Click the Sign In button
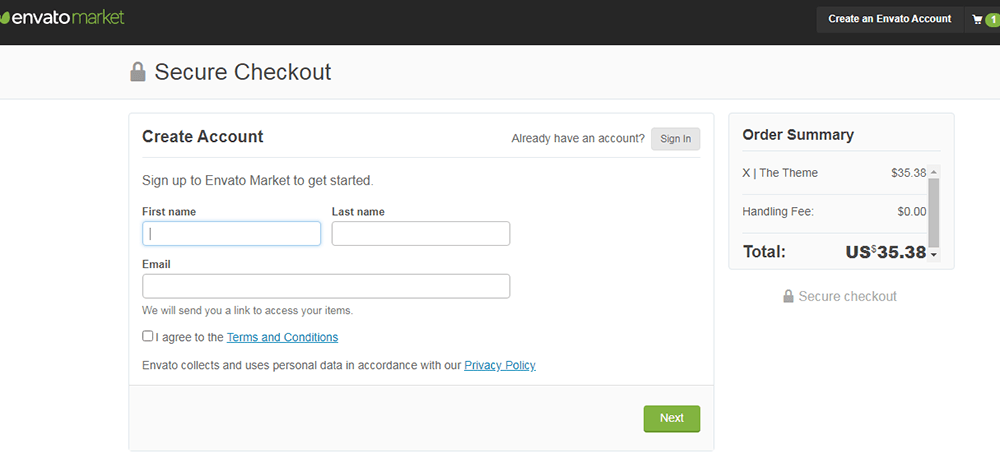Screen dimensions: 1000x458 [x=675, y=139]
